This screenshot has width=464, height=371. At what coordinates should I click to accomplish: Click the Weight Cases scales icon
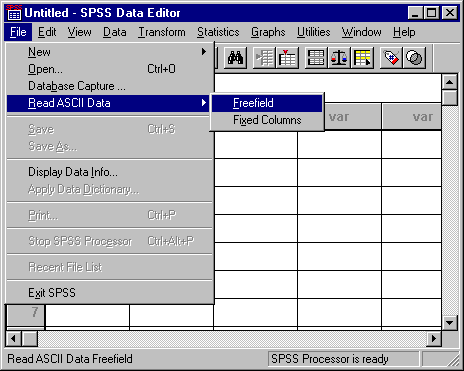point(339,58)
